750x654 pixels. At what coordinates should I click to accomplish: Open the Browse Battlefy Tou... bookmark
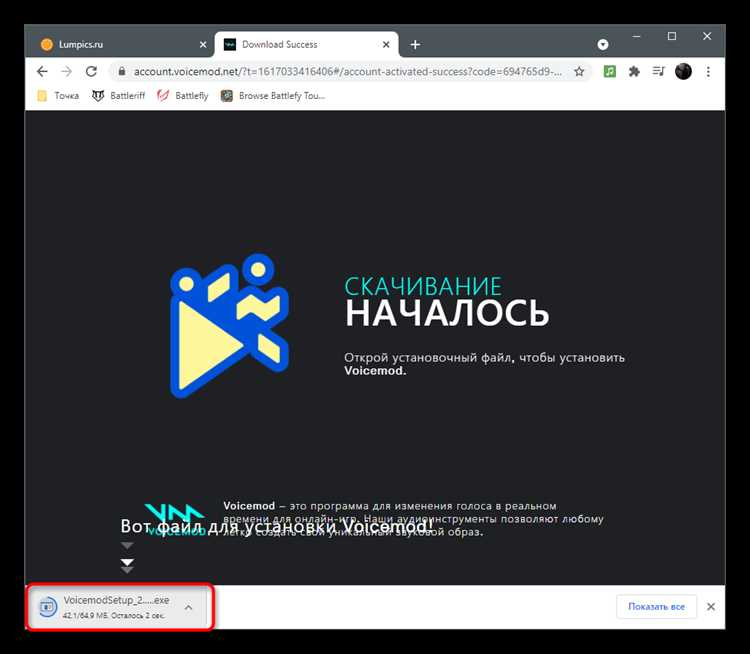[x=273, y=96]
